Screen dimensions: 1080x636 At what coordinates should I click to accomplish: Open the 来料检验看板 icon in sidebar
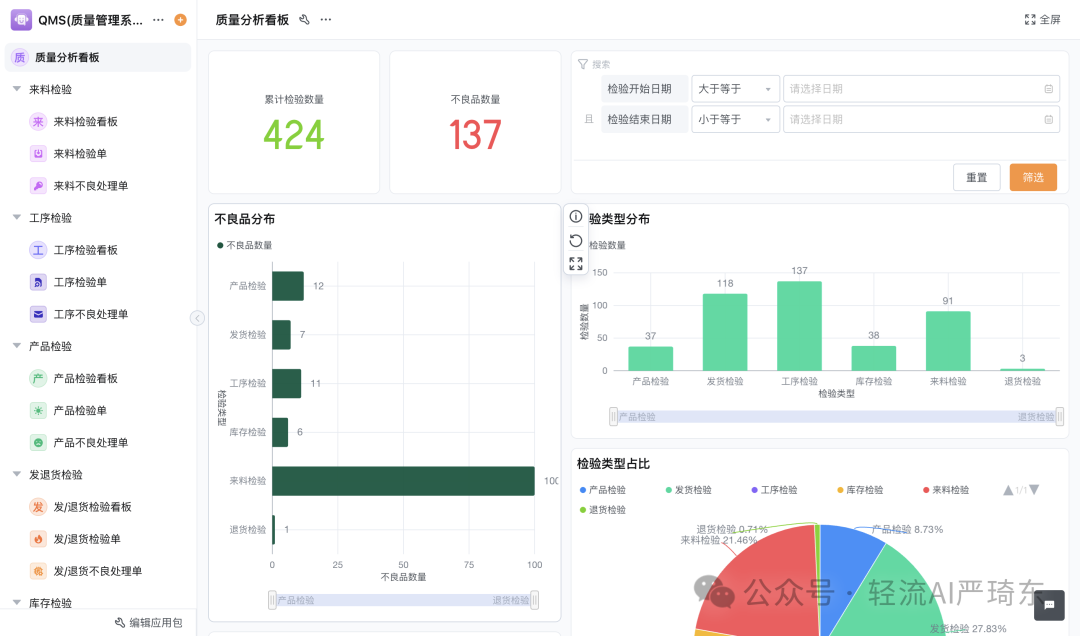(x=40, y=121)
